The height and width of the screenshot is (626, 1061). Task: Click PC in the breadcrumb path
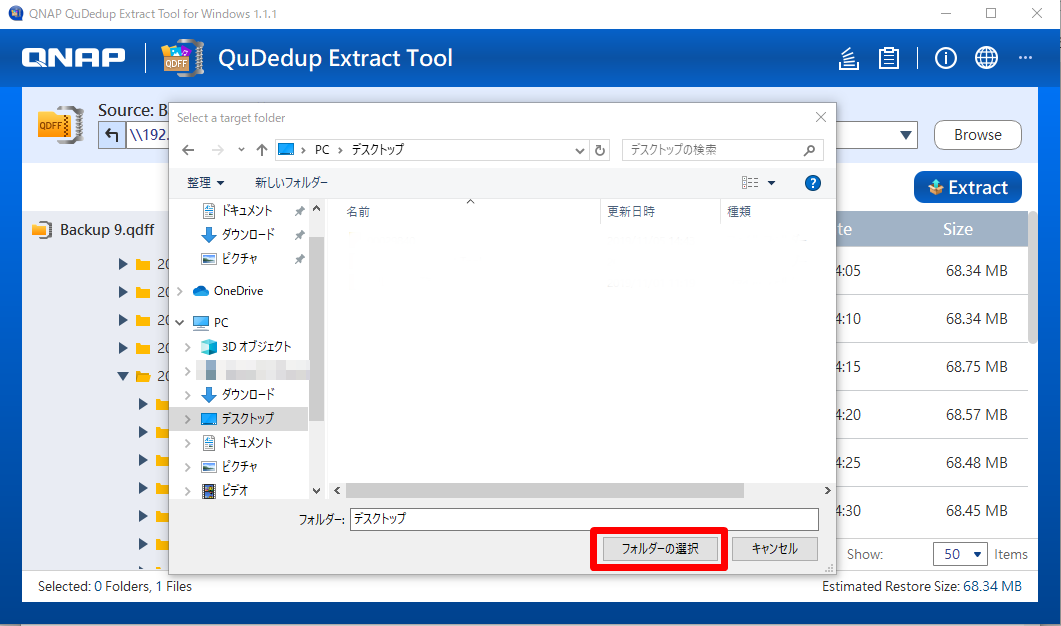point(322,150)
